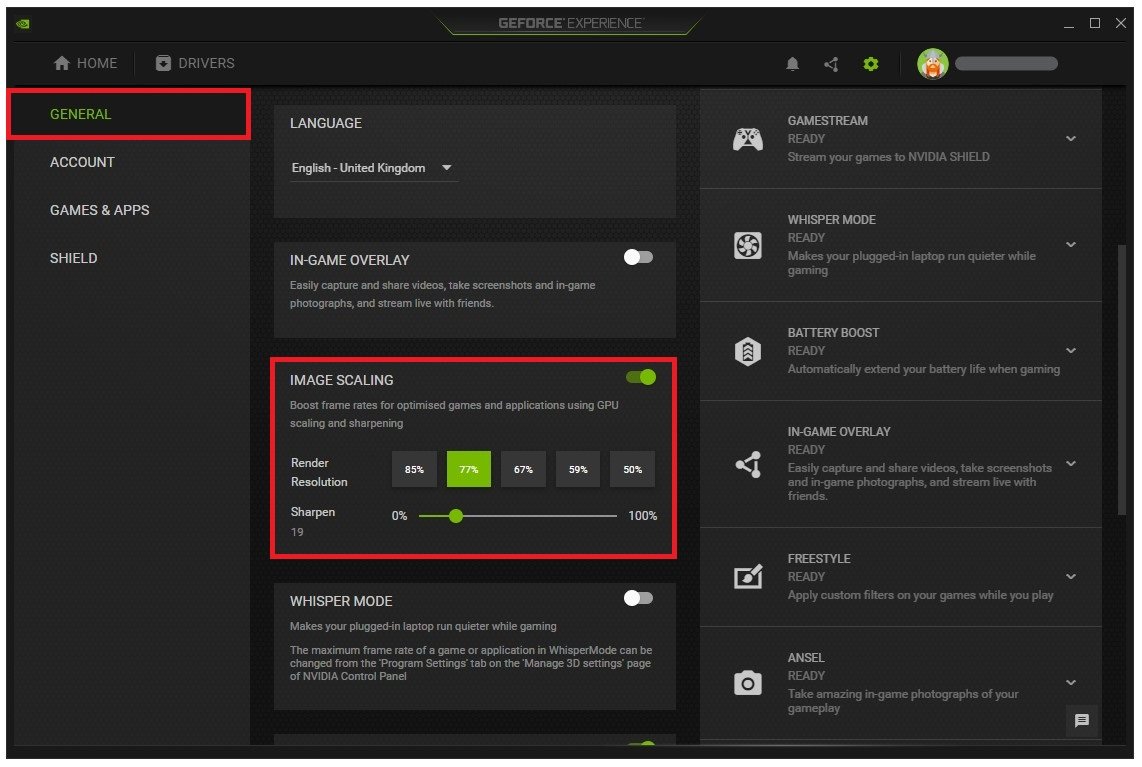
Task: Click the Freestyle filter icon
Action: point(748,577)
